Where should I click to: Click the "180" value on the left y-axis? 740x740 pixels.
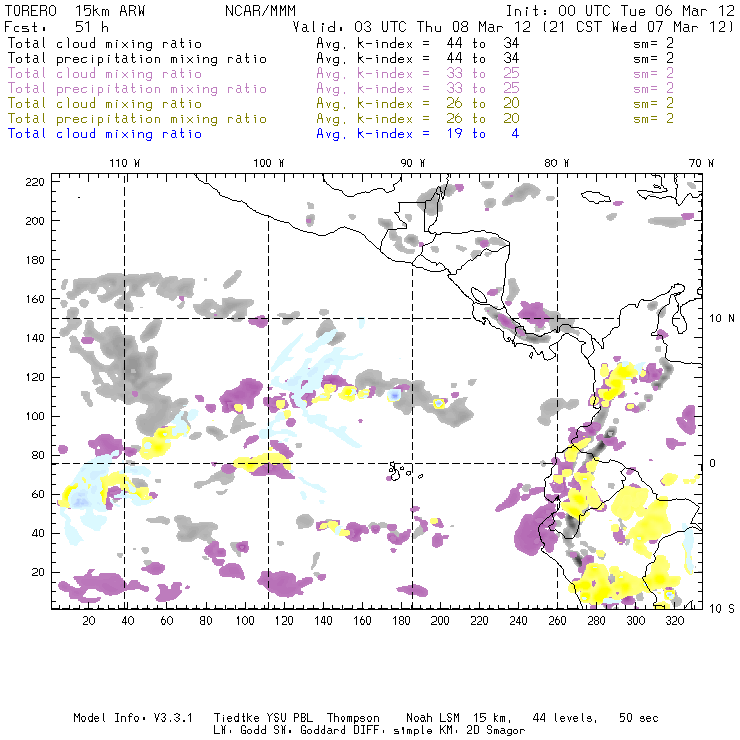(x=35, y=260)
